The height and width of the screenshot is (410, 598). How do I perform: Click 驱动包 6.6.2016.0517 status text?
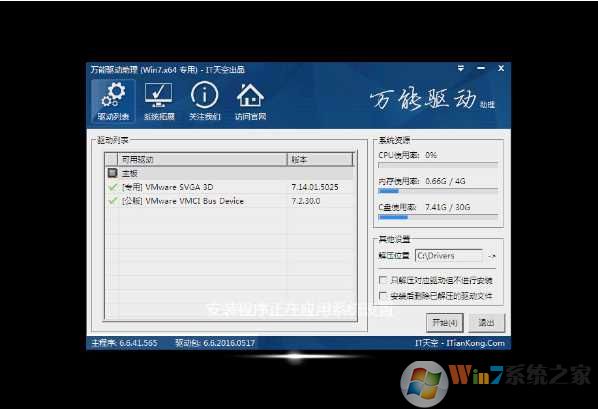pos(215,343)
